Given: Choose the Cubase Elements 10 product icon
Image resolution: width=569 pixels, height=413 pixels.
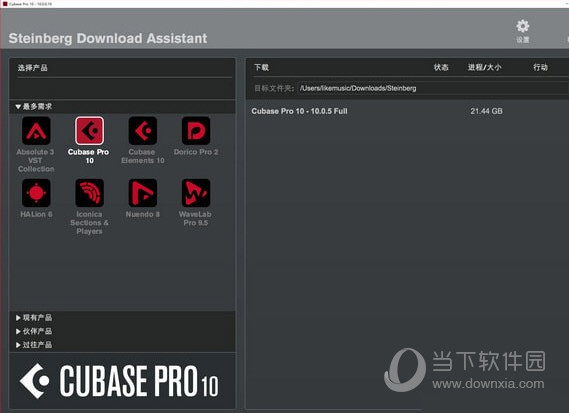Looking at the screenshot, I should pyautogui.click(x=143, y=131).
